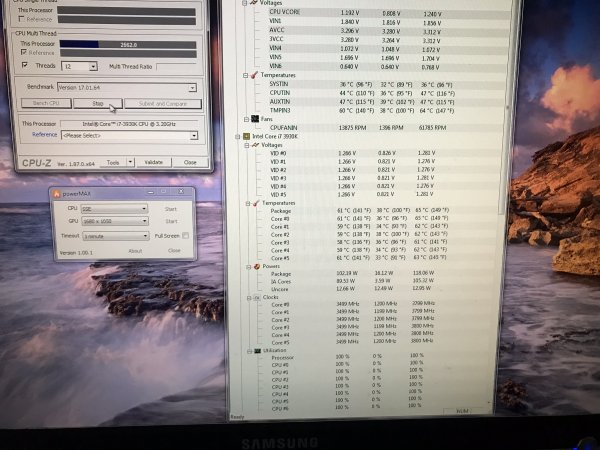
Task: Click the Multi Thread Ratio field
Action: (176, 67)
